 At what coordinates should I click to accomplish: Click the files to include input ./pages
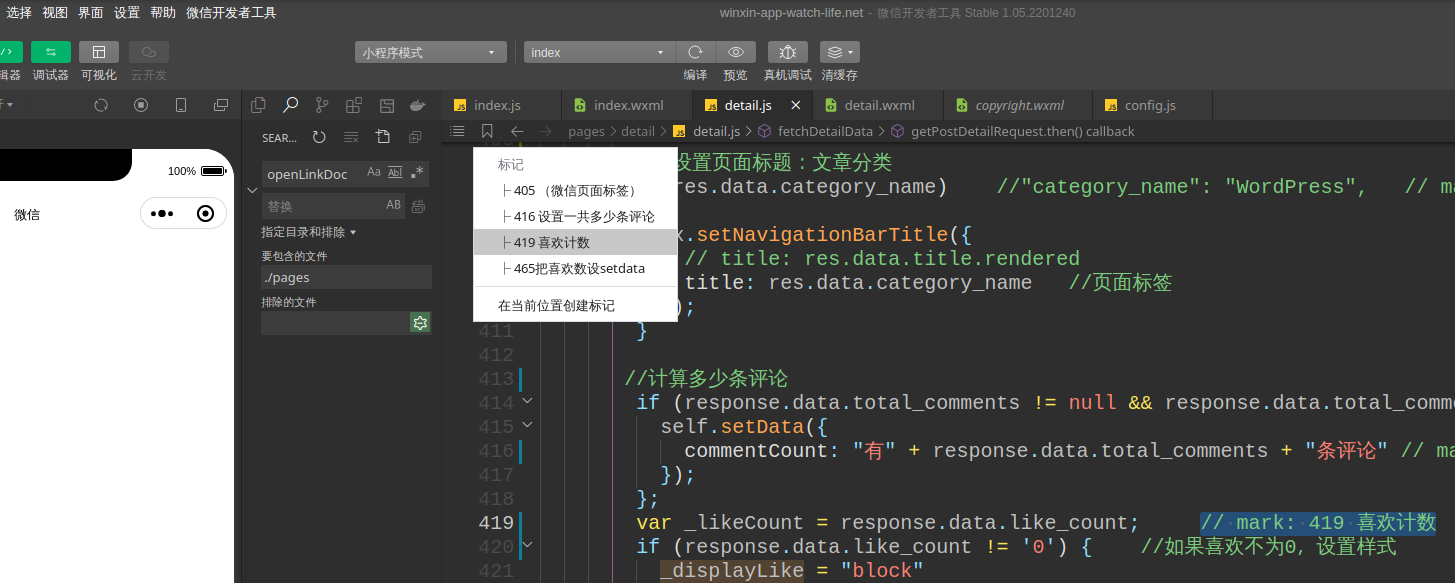point(346,277)
